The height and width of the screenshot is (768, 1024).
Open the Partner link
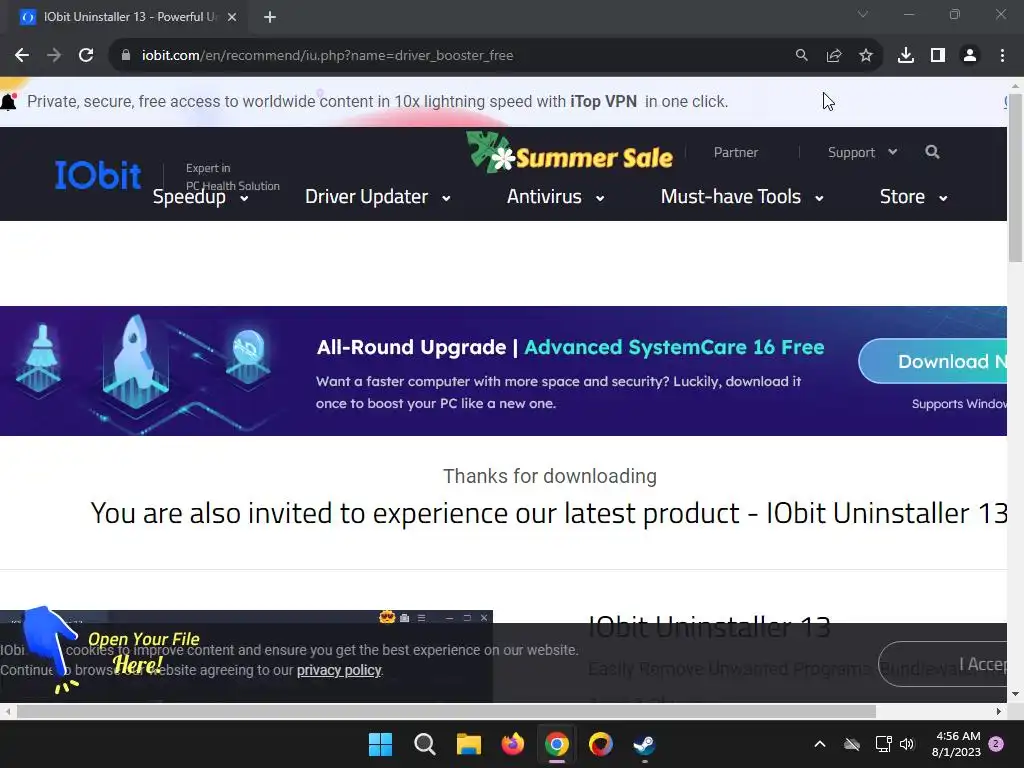pos(735,152)
